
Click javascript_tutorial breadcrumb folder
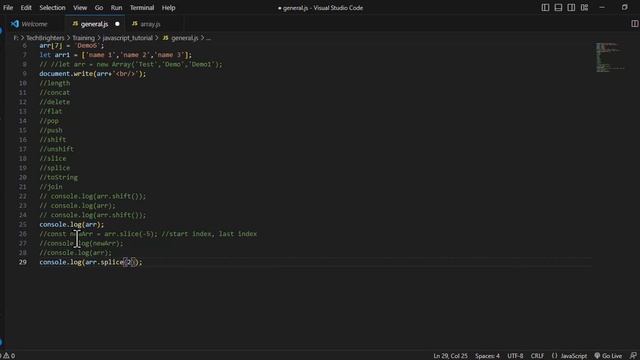coord(127,38)
